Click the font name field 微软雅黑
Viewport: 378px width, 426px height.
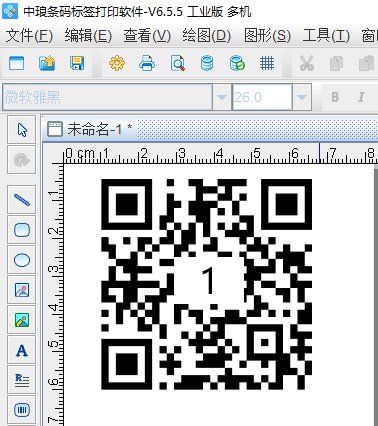pos(107,97)
